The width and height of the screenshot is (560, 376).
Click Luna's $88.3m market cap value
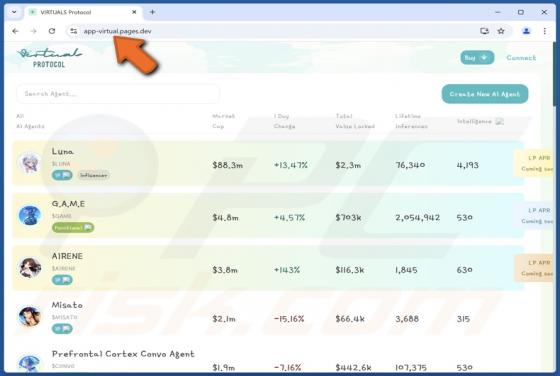point(228,165)
